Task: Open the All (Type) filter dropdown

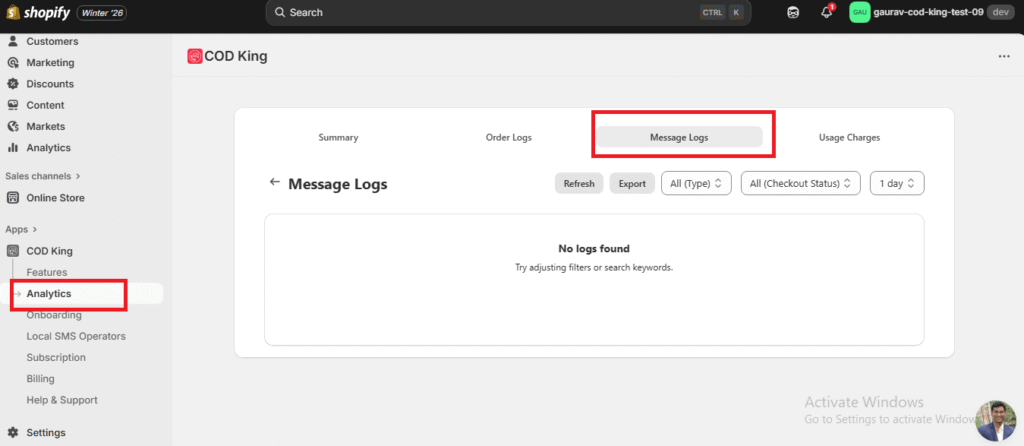Action: point(696,184)
